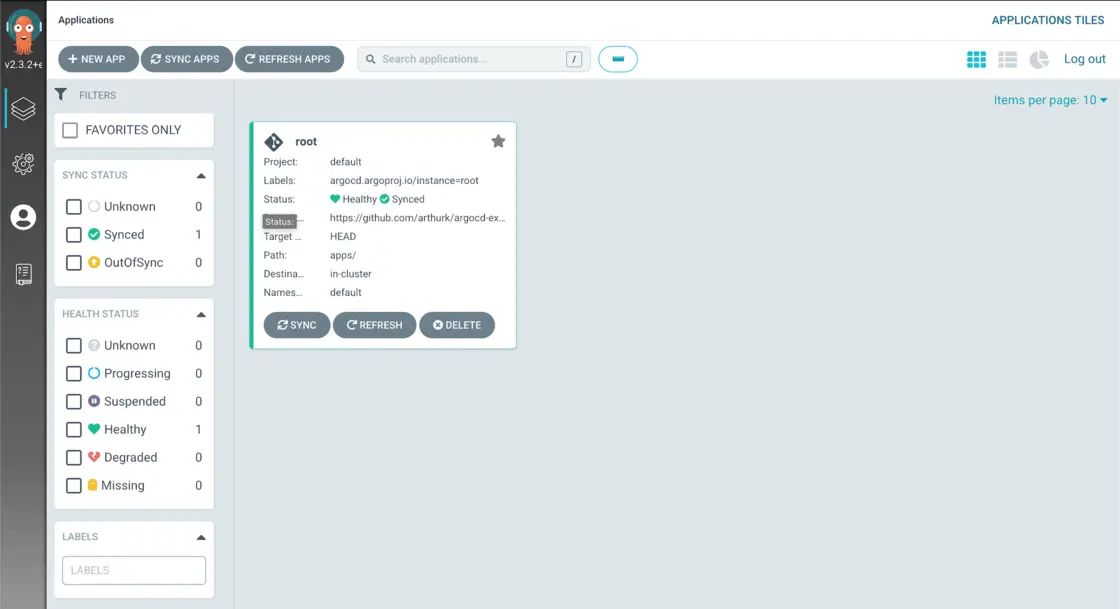Click the New App button

pyautogui.click(x=98, y=59)
